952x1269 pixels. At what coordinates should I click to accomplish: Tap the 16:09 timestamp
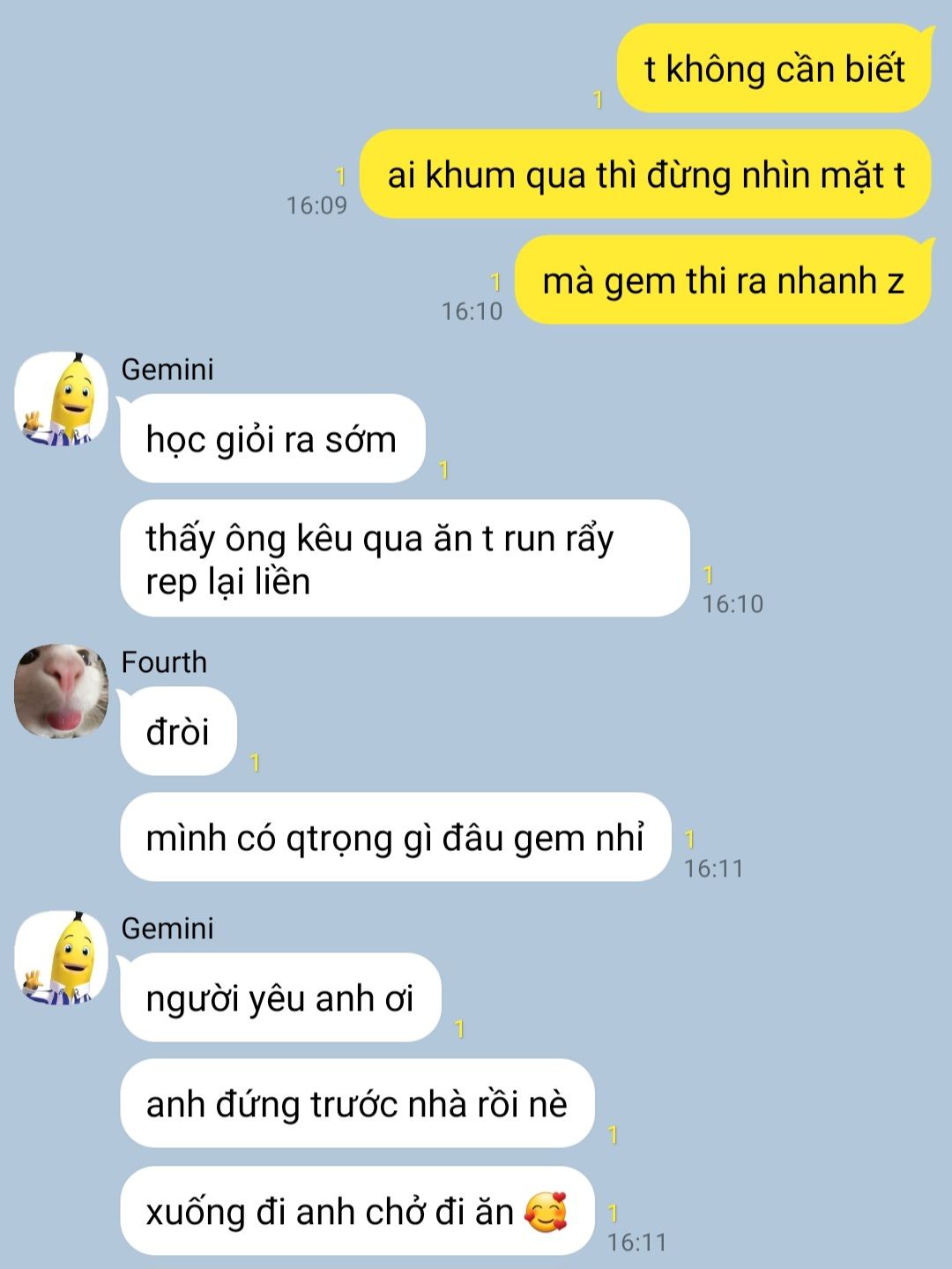tap(316, 205)
